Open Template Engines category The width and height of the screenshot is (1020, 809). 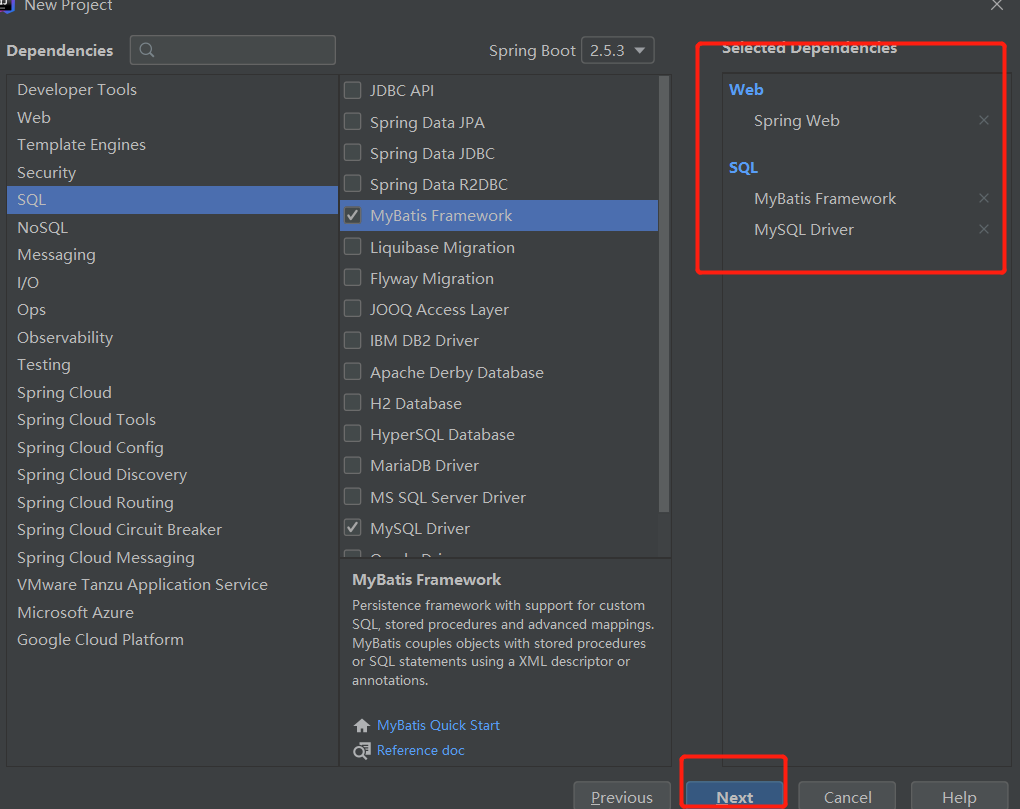(172, 145)
